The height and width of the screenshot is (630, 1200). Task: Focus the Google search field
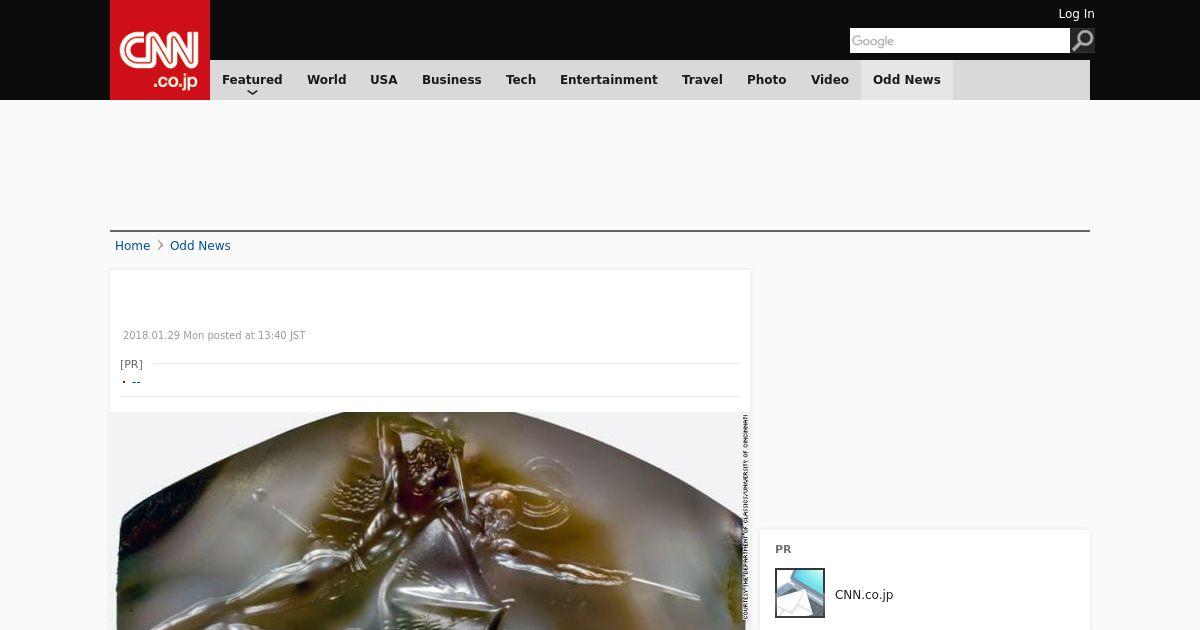coord(960,40)
